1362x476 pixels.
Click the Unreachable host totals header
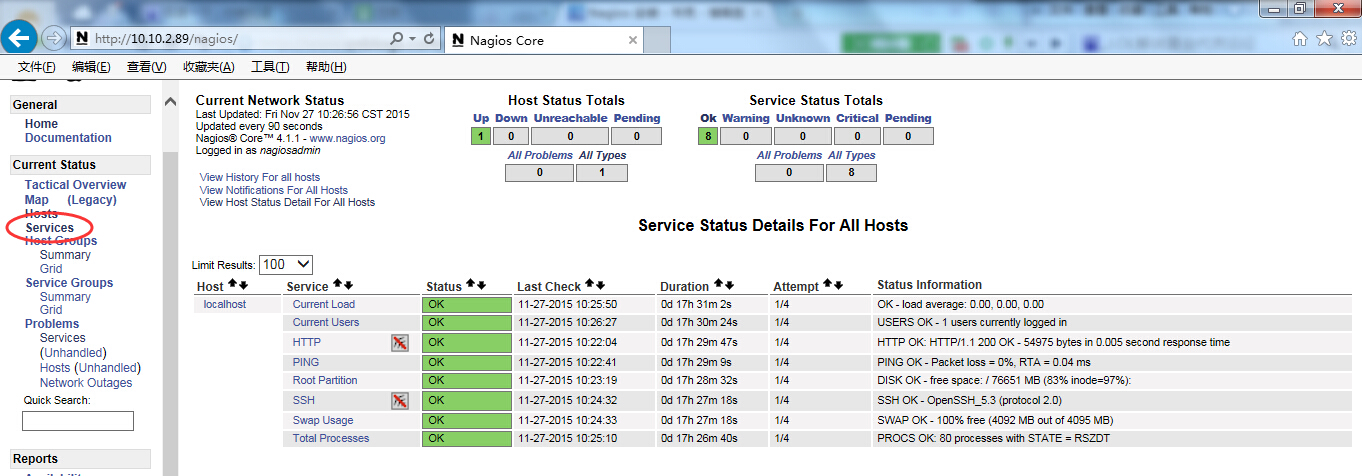570,118
